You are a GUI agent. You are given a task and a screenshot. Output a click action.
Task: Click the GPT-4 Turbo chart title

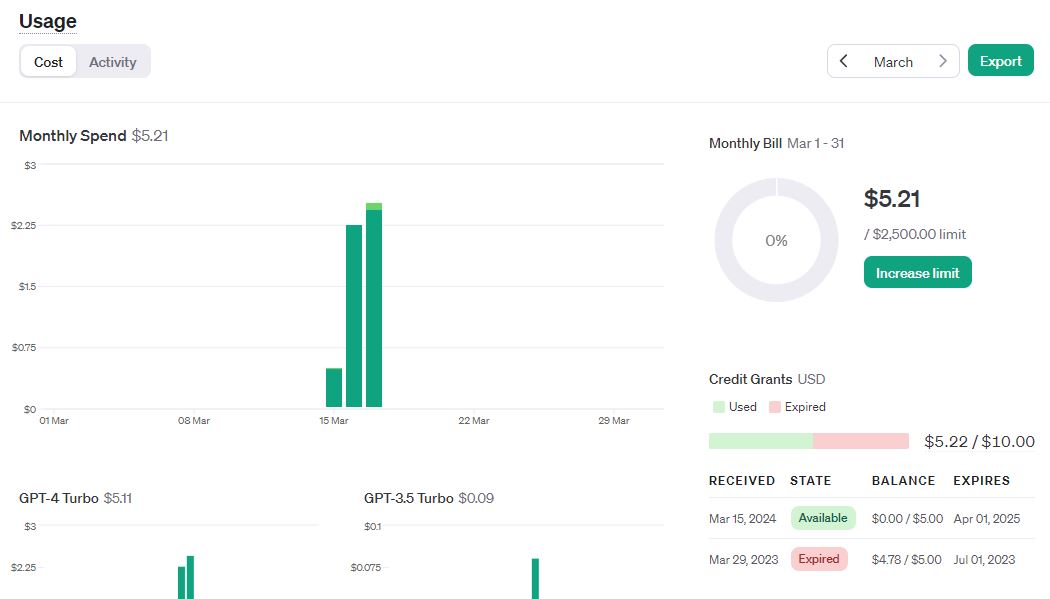pyautogui.click(x=63, y=497)
